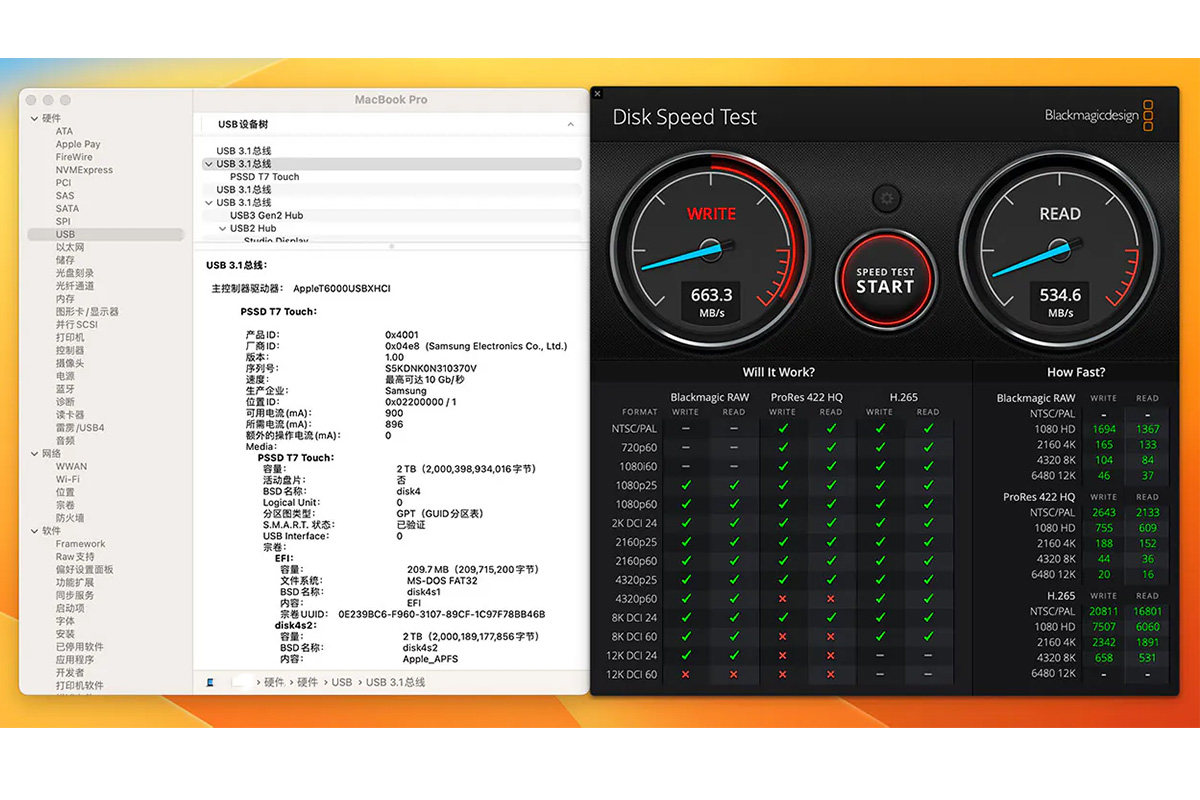Click the 720p60 format row label

(641, 447)
